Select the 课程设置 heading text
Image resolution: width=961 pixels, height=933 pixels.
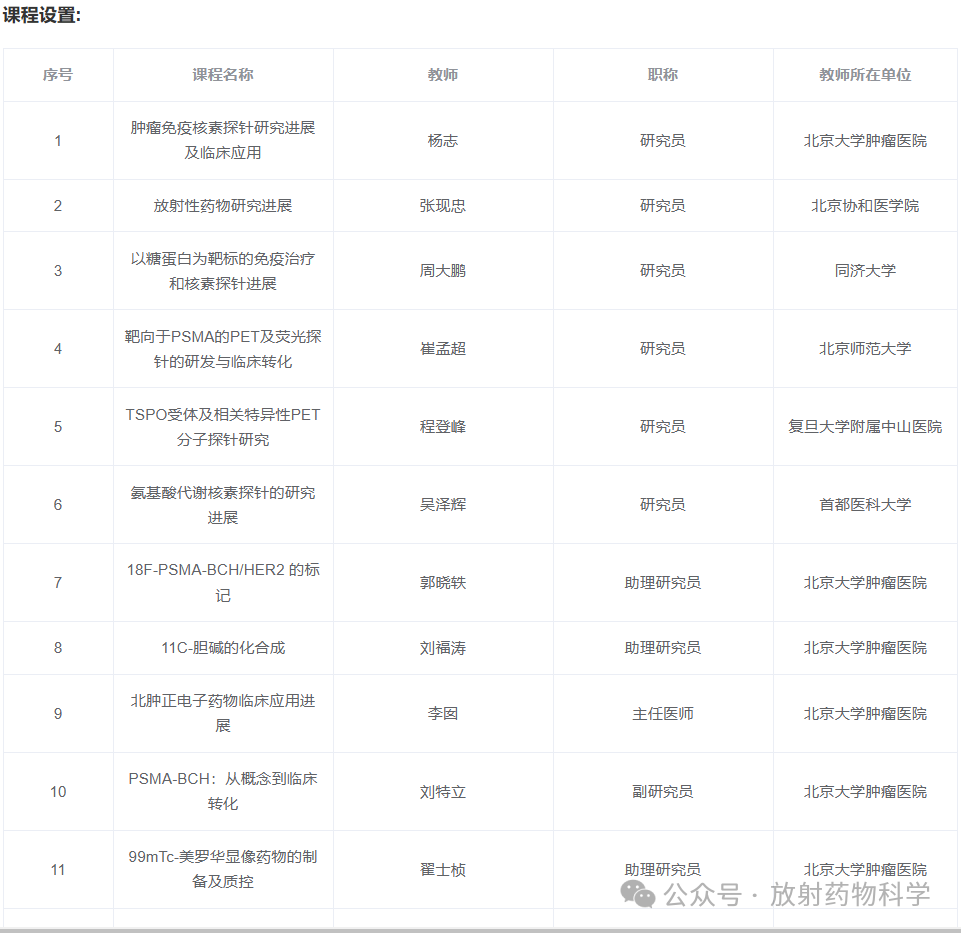(x=42, y=15)
